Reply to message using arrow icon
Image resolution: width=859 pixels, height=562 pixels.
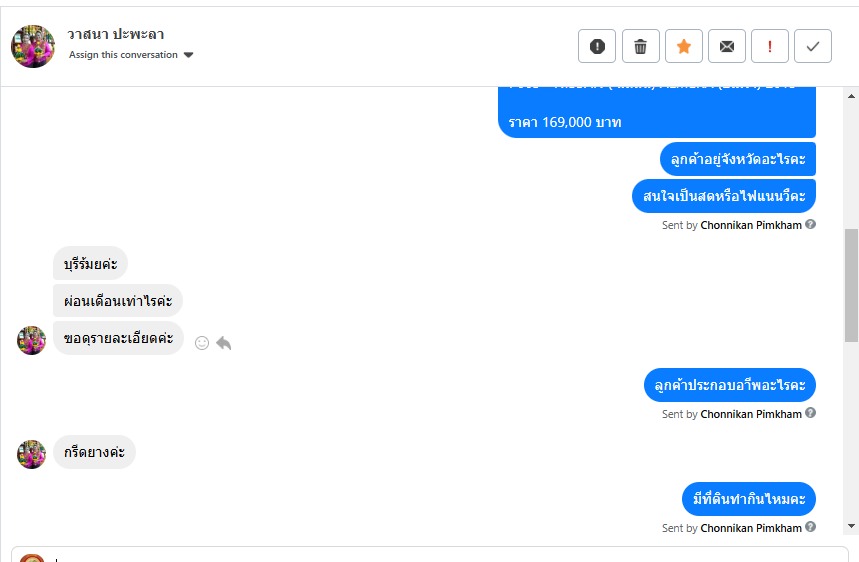click(224, 342)
